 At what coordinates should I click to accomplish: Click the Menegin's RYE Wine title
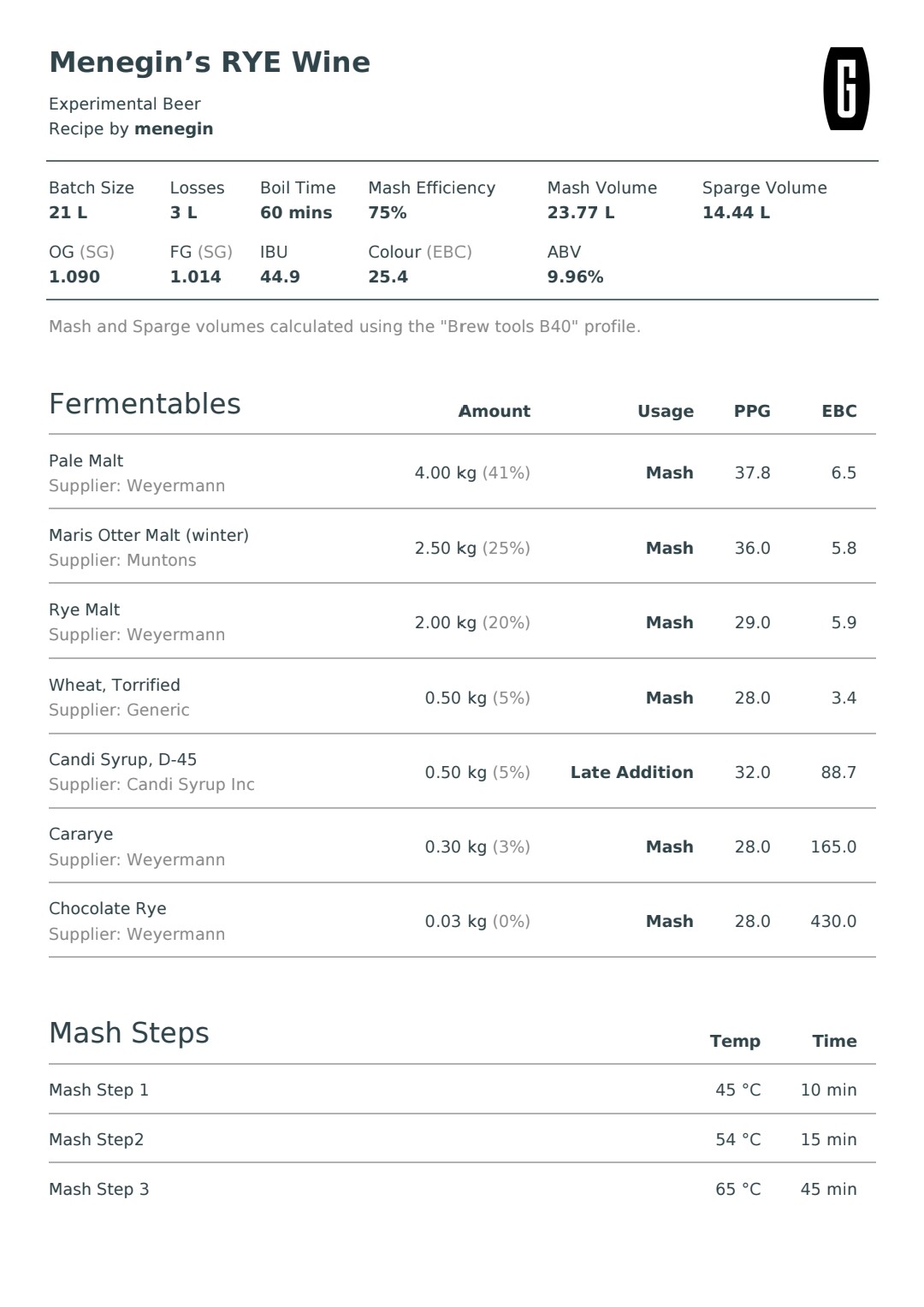point(210,62)
